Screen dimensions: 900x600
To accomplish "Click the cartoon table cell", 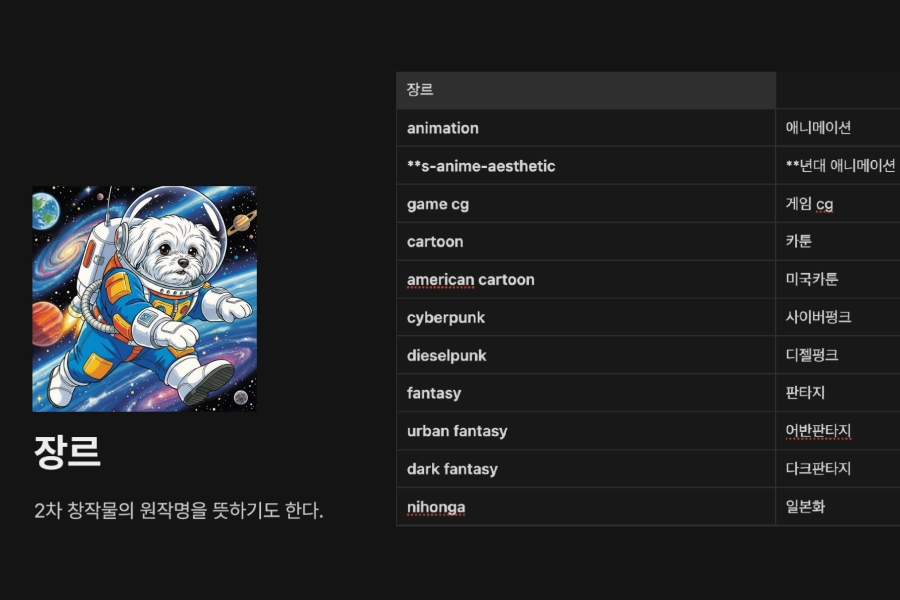I will click(586, 242).
